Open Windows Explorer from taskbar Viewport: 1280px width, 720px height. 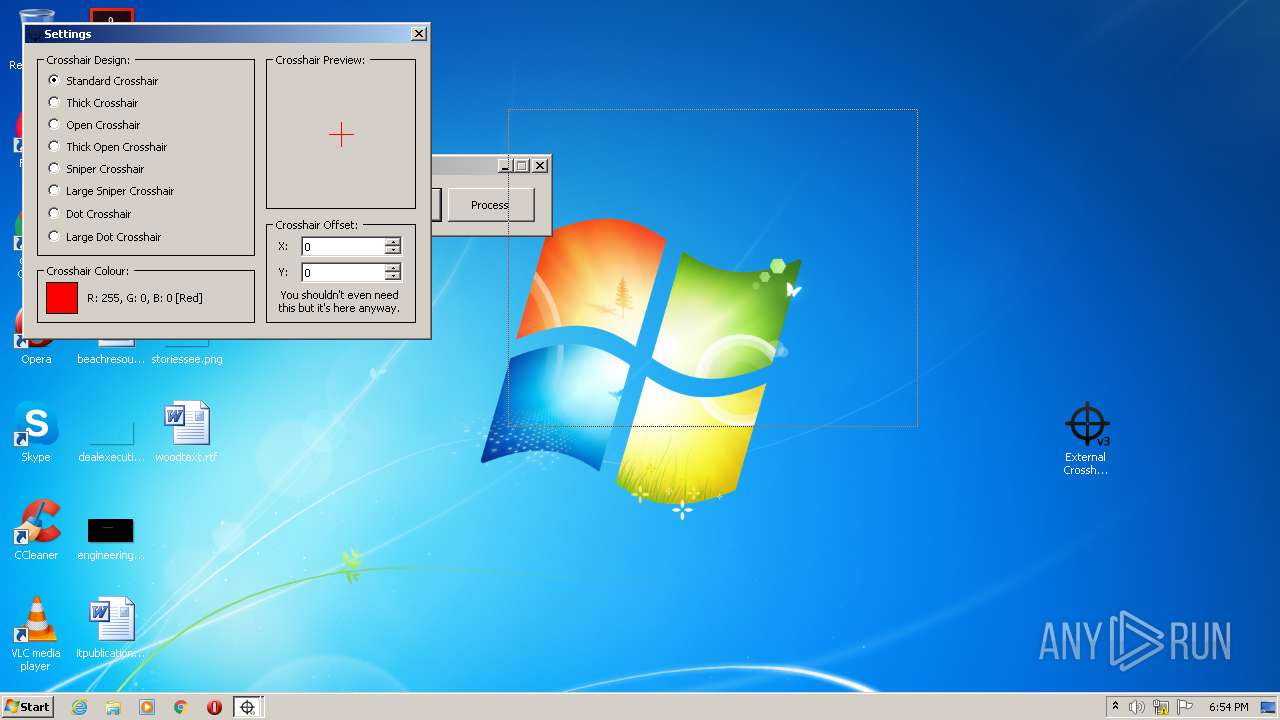pyautogui.click(x=113, y=707)
